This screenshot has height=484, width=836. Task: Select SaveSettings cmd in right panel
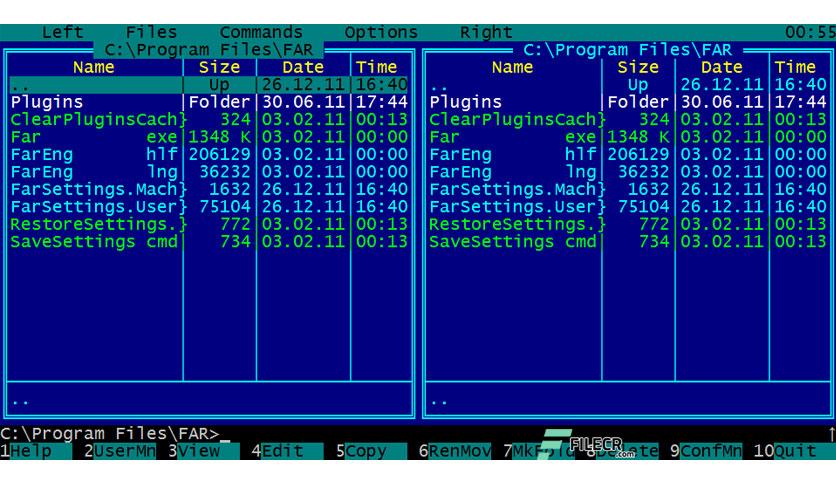[628, 242]
